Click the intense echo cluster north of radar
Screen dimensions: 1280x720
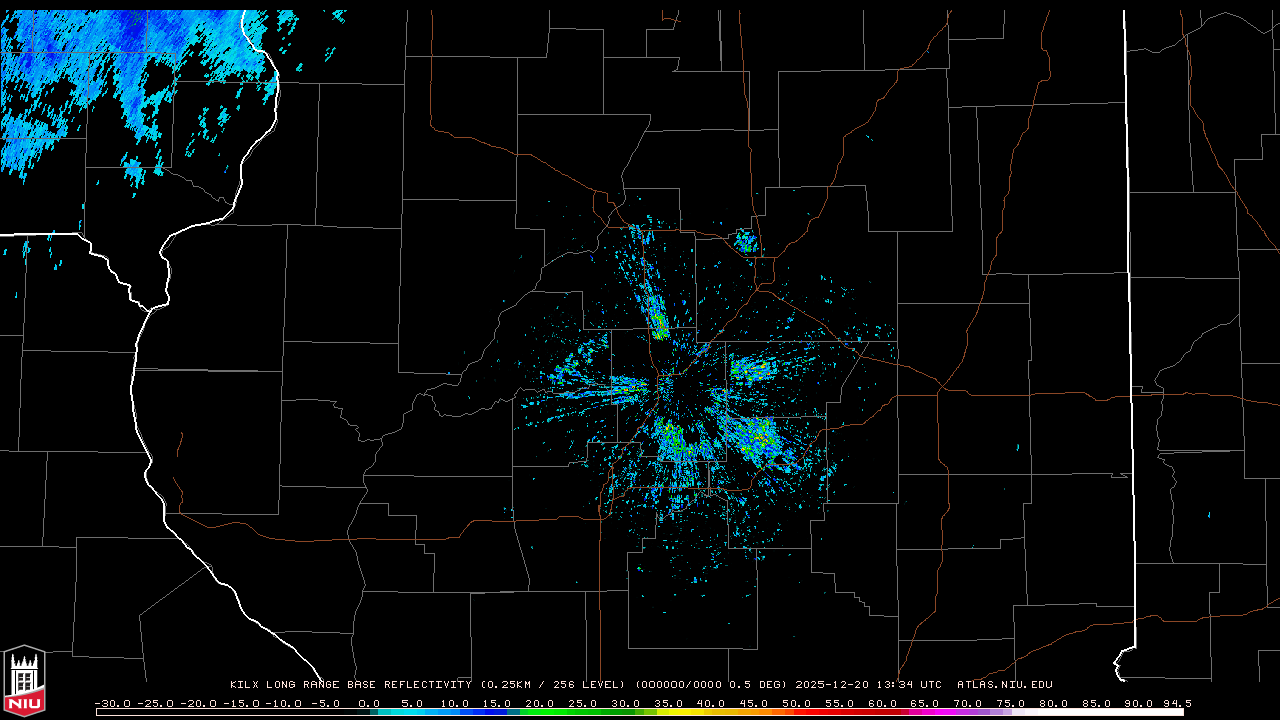coord(658,320)
